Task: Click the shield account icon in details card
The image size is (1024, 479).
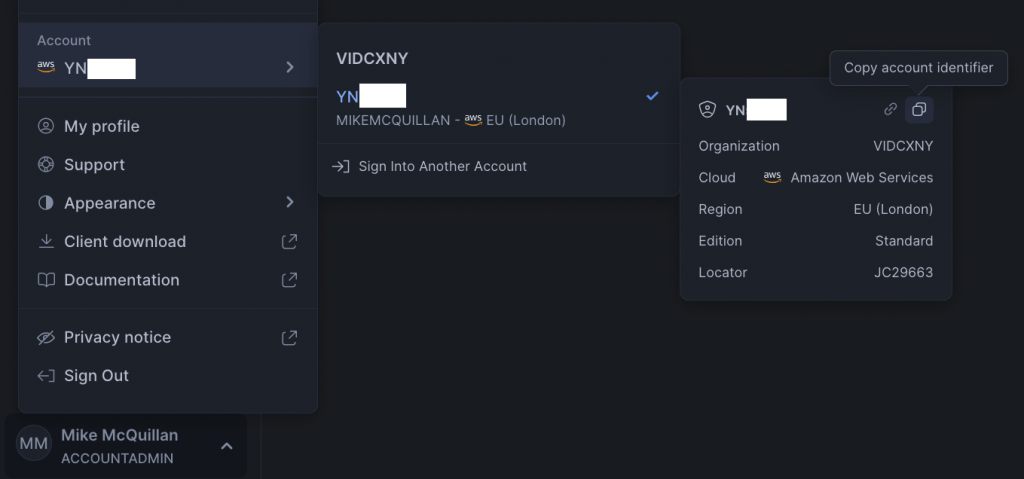Action: [x=708, y=109]
